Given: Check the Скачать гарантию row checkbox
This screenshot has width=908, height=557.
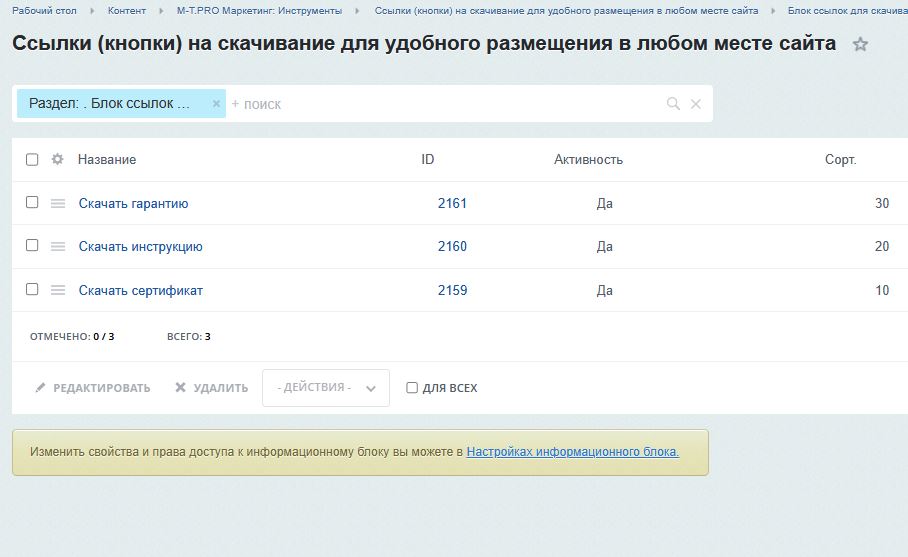Looking at the screenshot, I should 32,202.
